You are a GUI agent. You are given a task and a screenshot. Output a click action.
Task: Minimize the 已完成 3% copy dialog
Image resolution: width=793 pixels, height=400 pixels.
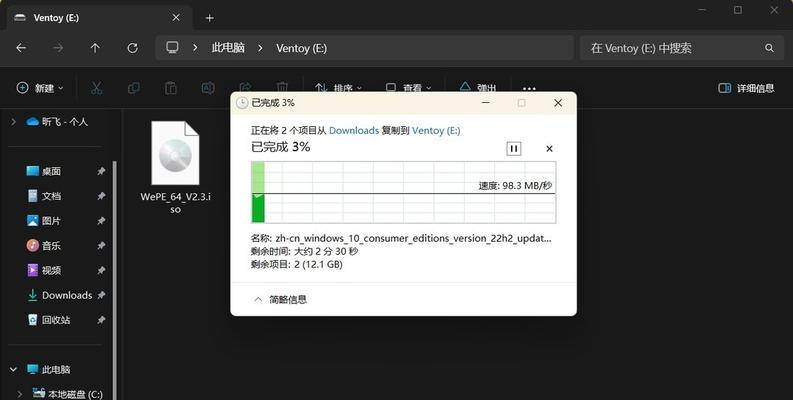click(486, 103)
